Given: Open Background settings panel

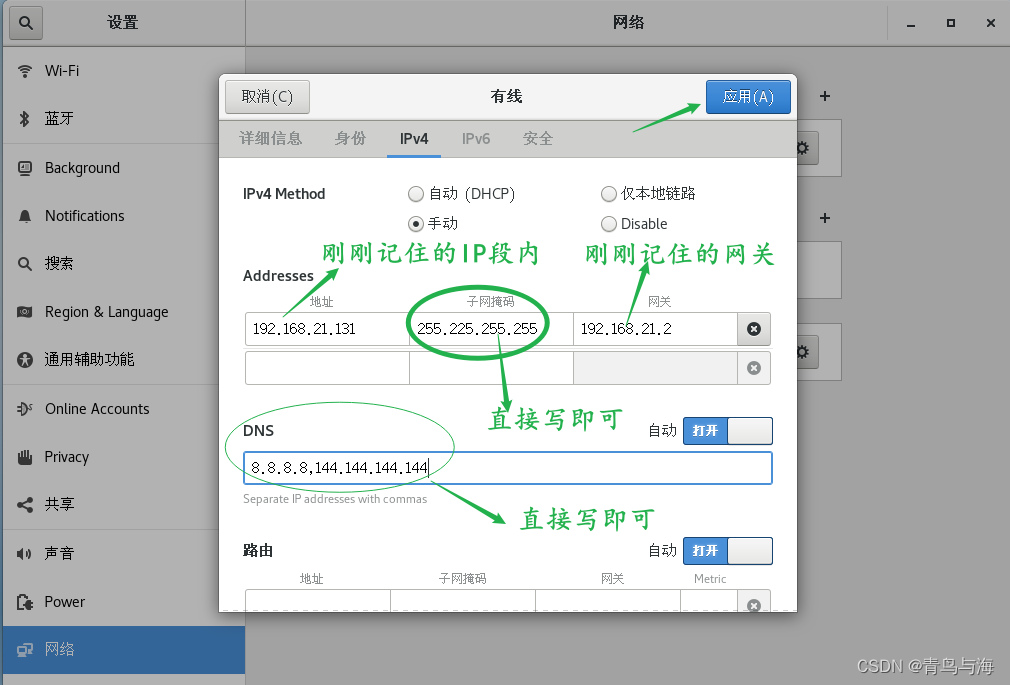Looking at the screenshot, I should coord(124,168).
